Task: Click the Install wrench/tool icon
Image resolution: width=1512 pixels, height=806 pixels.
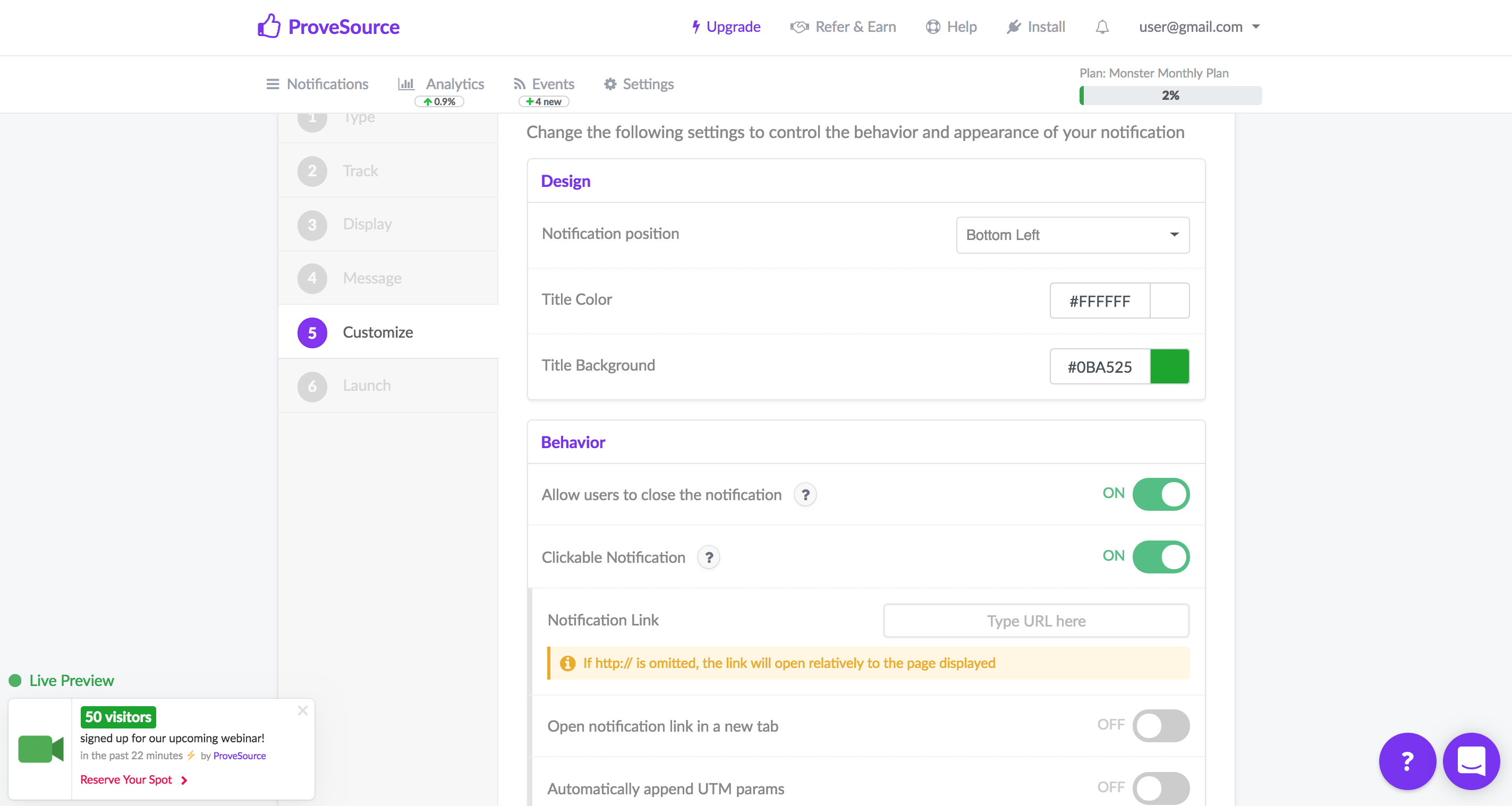Action: tap(1013, 27)
